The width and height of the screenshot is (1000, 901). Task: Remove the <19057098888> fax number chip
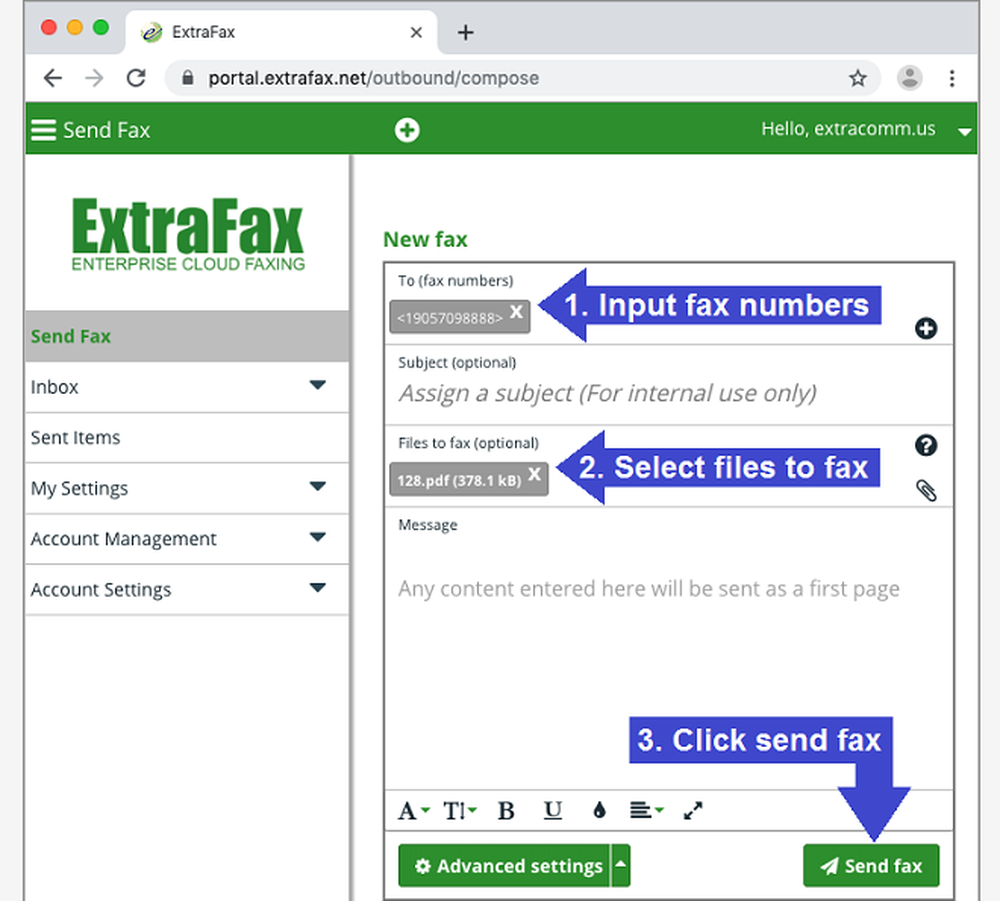click(x=517, y=312)
